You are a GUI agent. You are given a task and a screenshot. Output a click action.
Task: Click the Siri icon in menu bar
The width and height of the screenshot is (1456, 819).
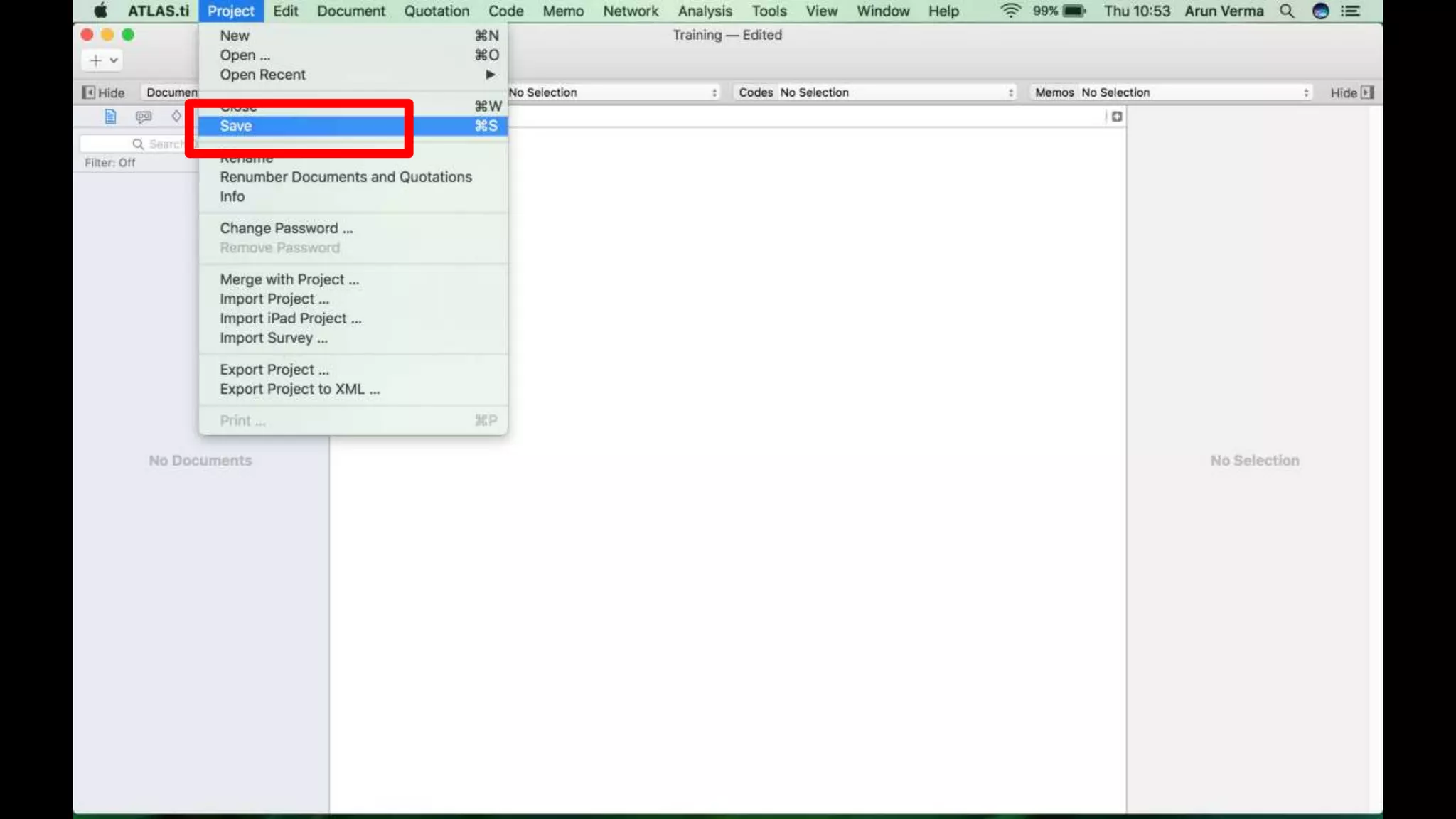click(1320, 11)
